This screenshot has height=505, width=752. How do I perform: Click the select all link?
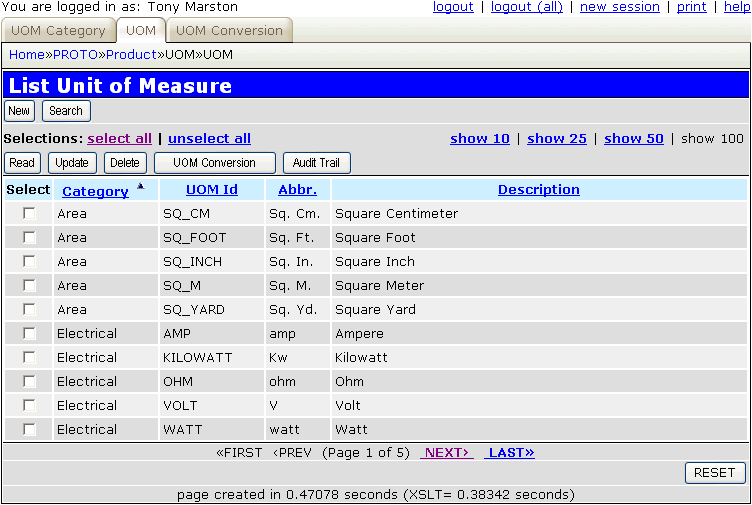tap(120, 139)
